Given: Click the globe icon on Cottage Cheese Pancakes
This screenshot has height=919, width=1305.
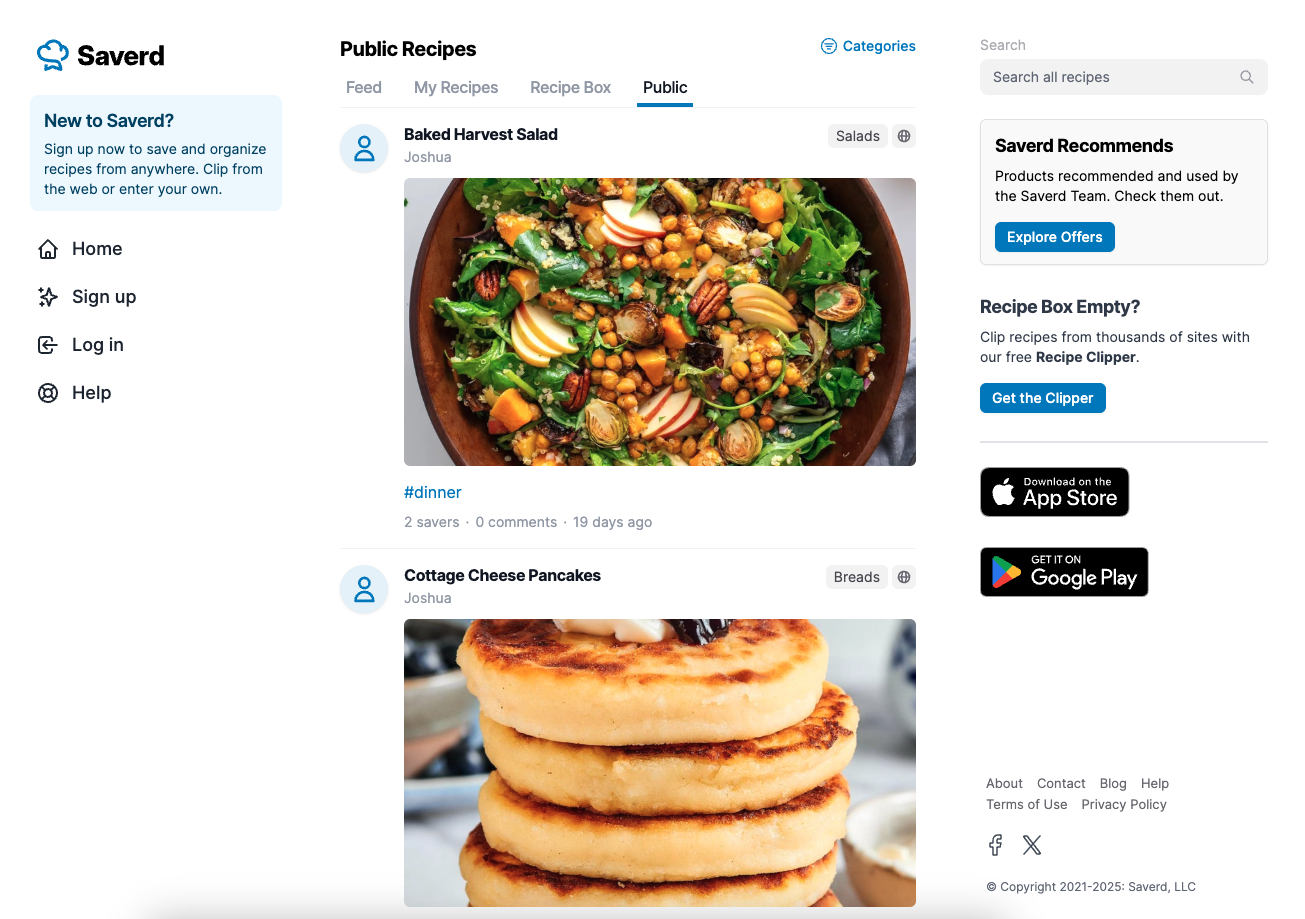Looking at the screenshot, I should (904, 577).
